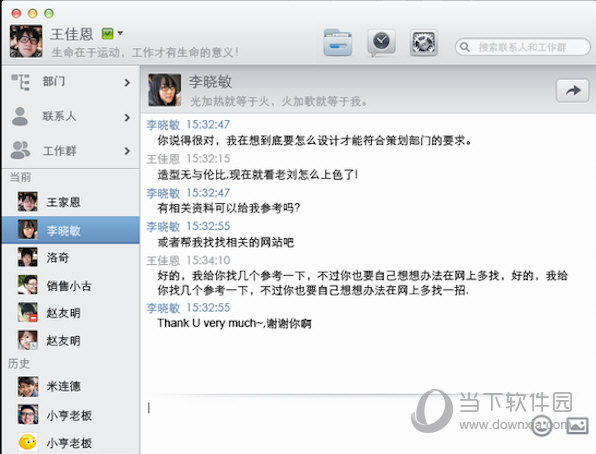596x454 pixels.
Task: Click the 李晓敏 name in chat header
Action: (210, 81)
